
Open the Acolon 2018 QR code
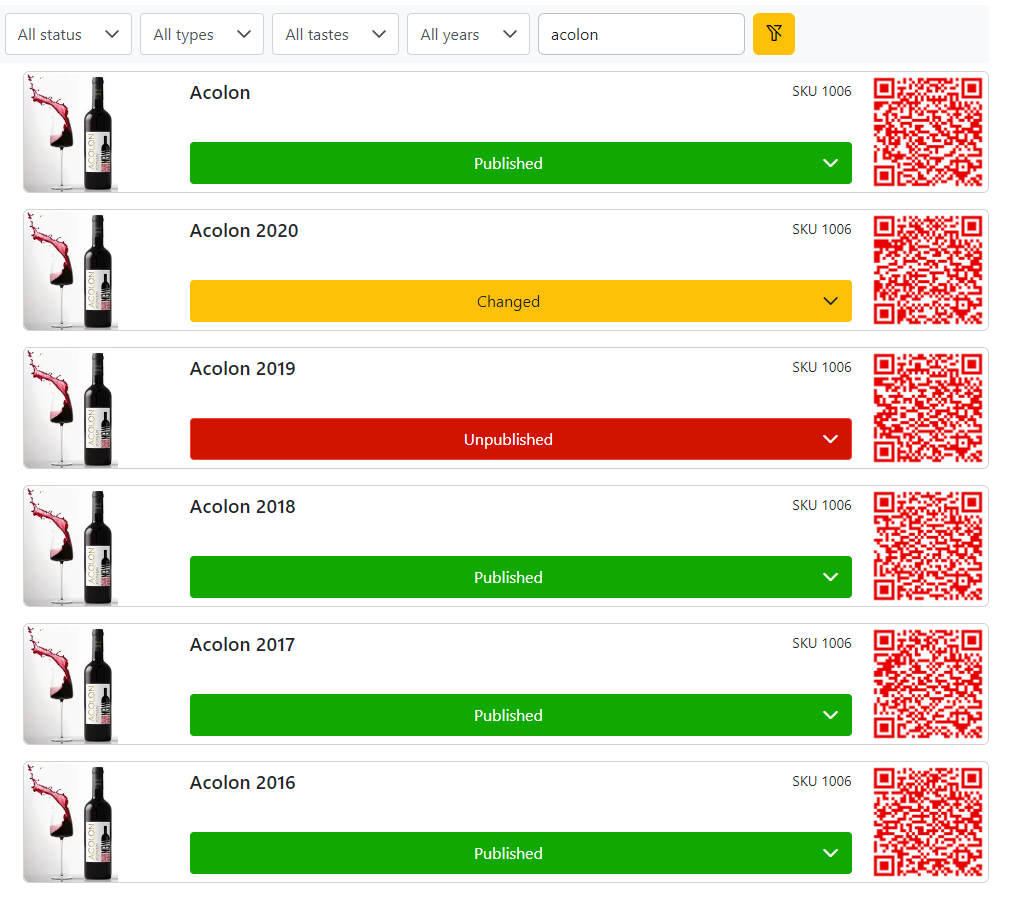point(928,546)
